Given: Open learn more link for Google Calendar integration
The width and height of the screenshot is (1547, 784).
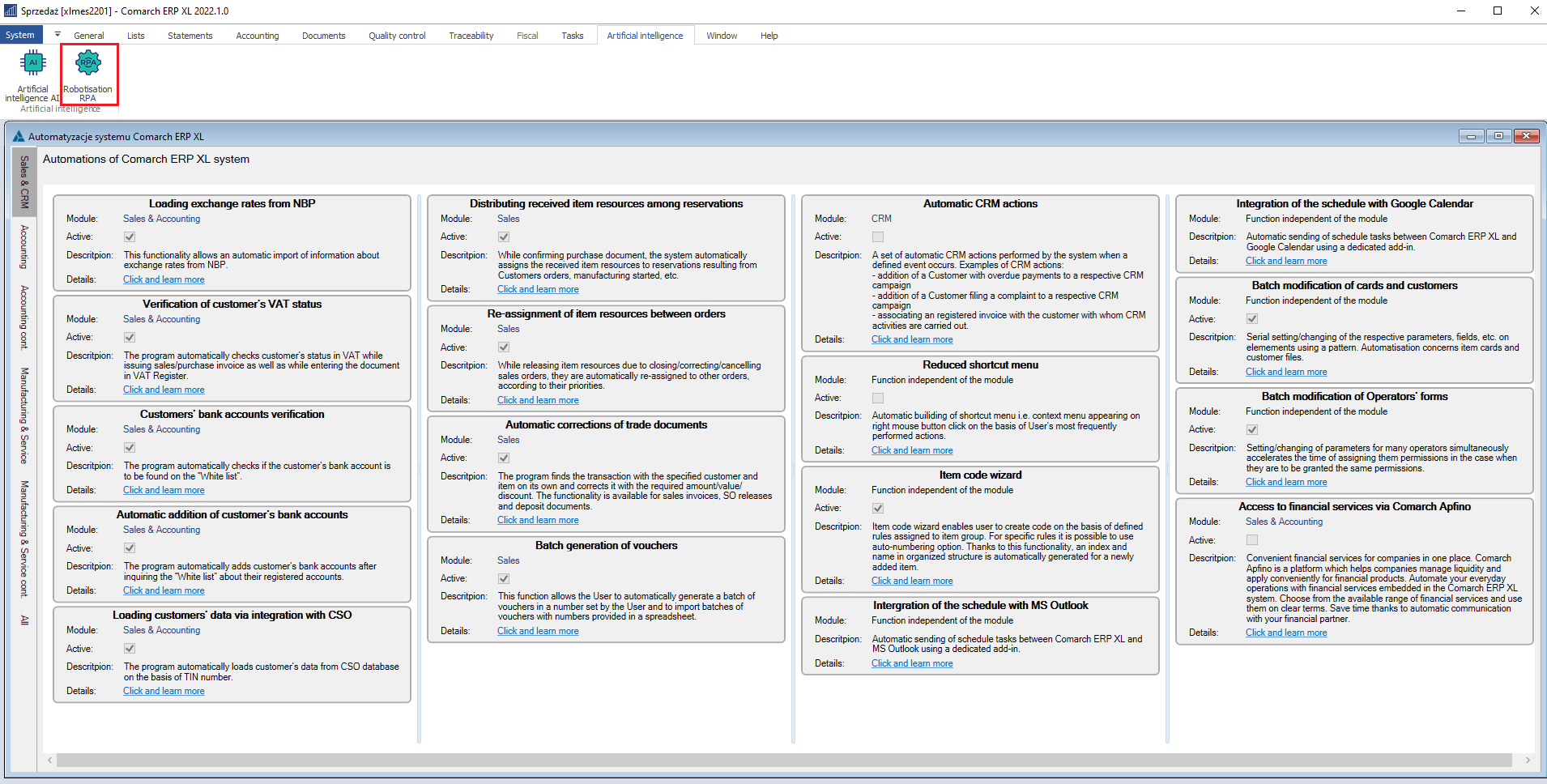Looking at the screenshot, I should tap(1286, 261).
